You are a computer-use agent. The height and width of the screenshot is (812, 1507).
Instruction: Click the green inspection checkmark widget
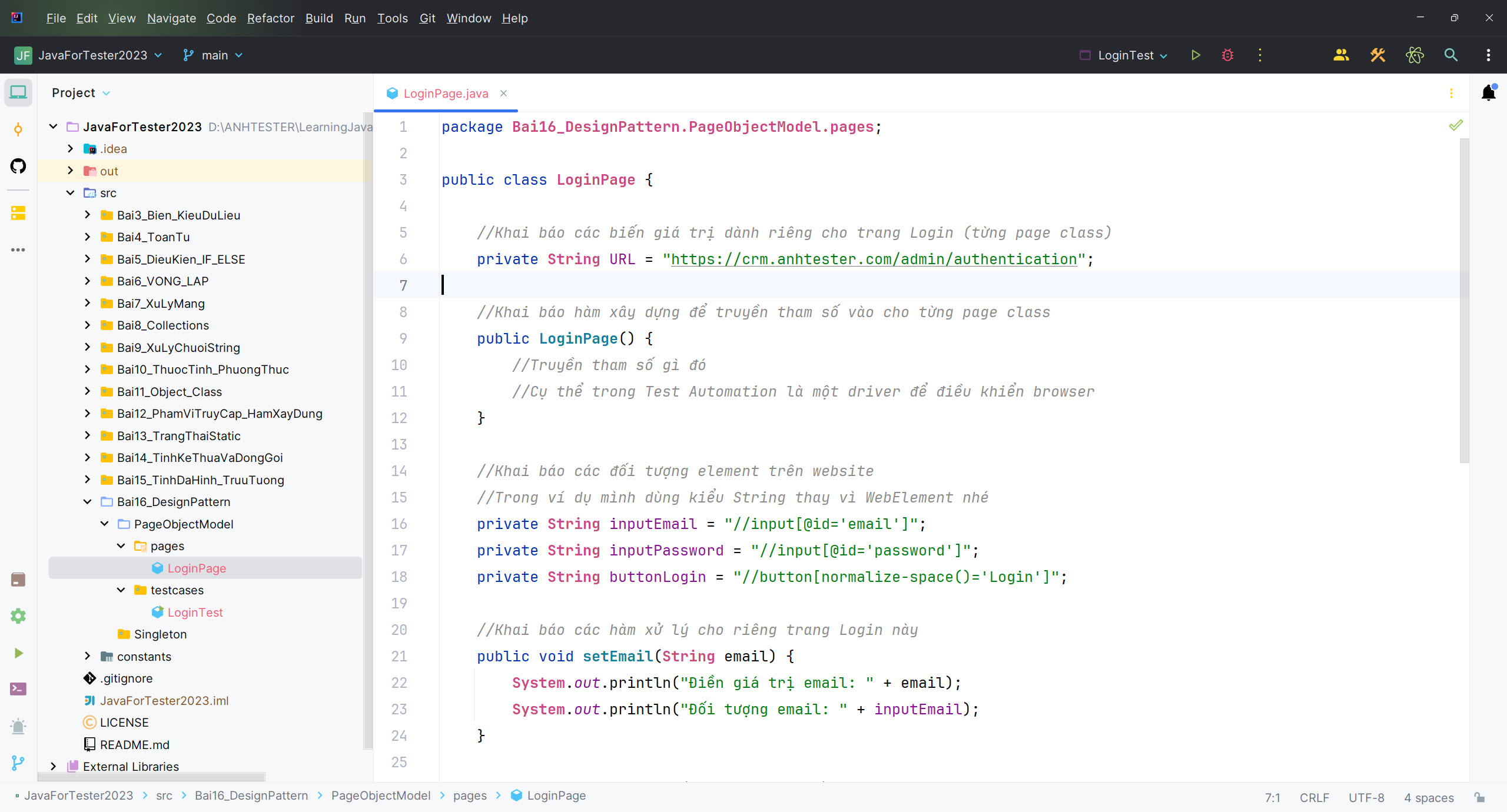pos(1456,125)
